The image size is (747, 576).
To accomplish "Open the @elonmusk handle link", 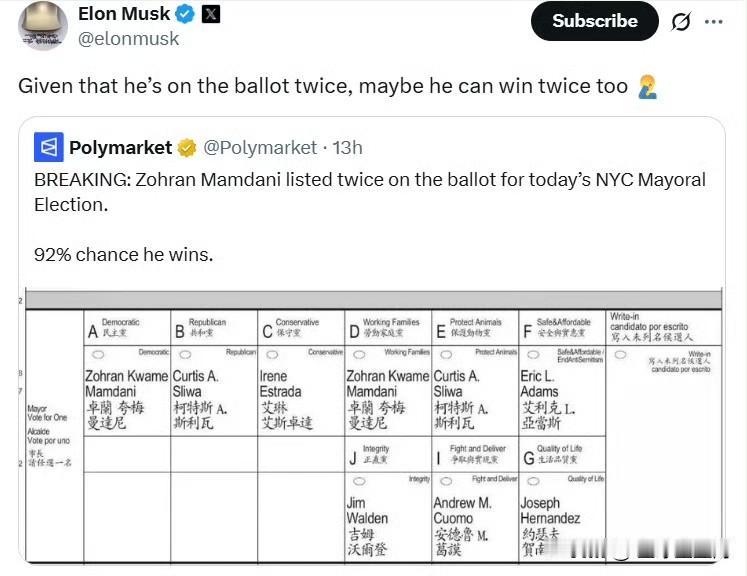I will [x=128, y=39].
